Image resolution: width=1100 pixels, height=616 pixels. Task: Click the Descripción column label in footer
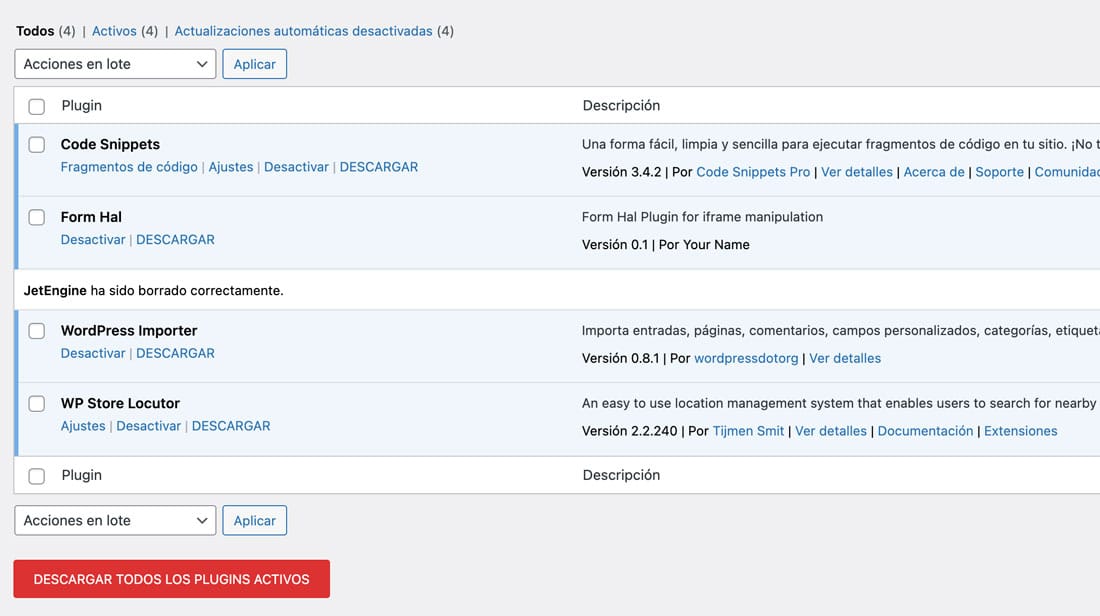click(621, 475)
